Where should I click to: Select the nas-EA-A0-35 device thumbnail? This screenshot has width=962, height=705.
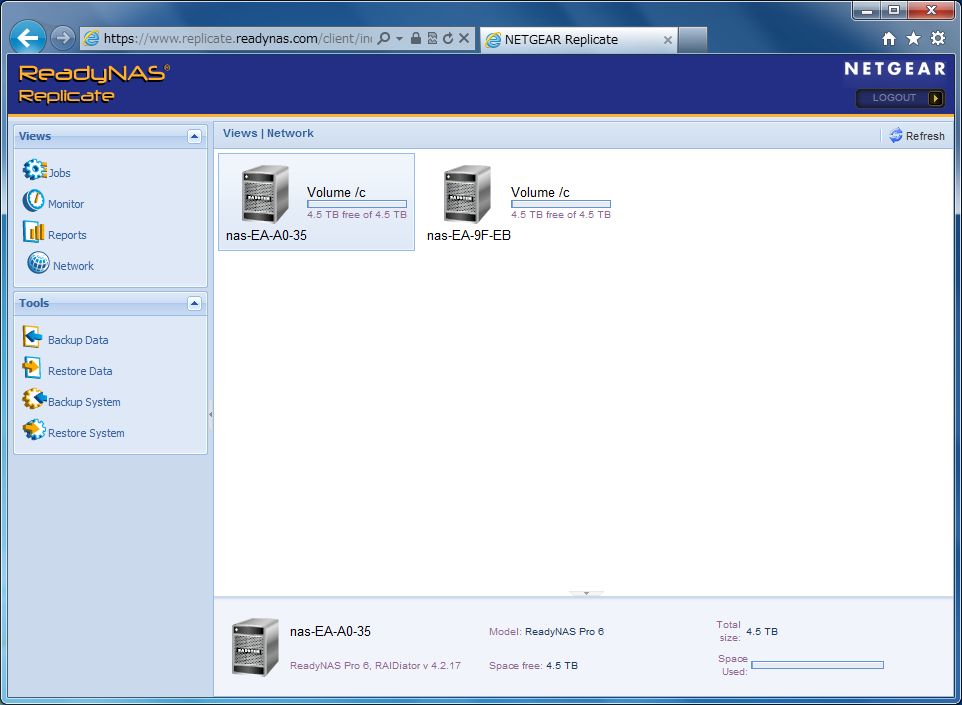pyautogui.click(x=265, y=194)
